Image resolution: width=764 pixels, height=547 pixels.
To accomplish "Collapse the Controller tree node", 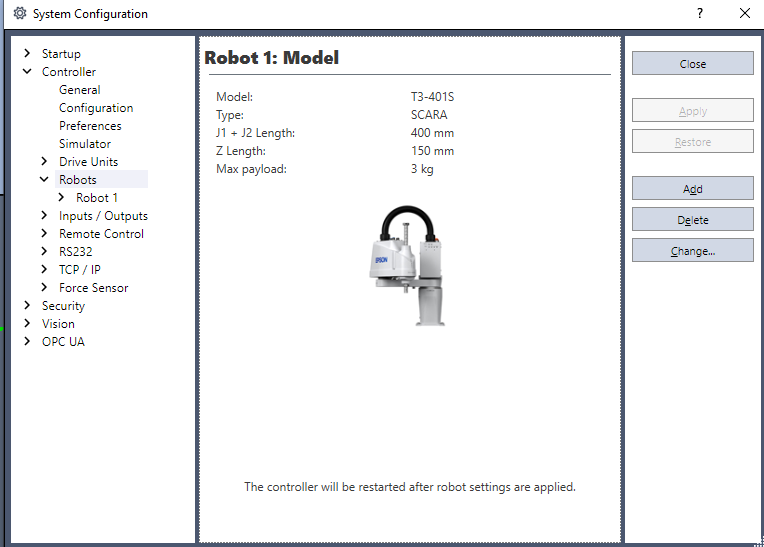I will [27, 71].
